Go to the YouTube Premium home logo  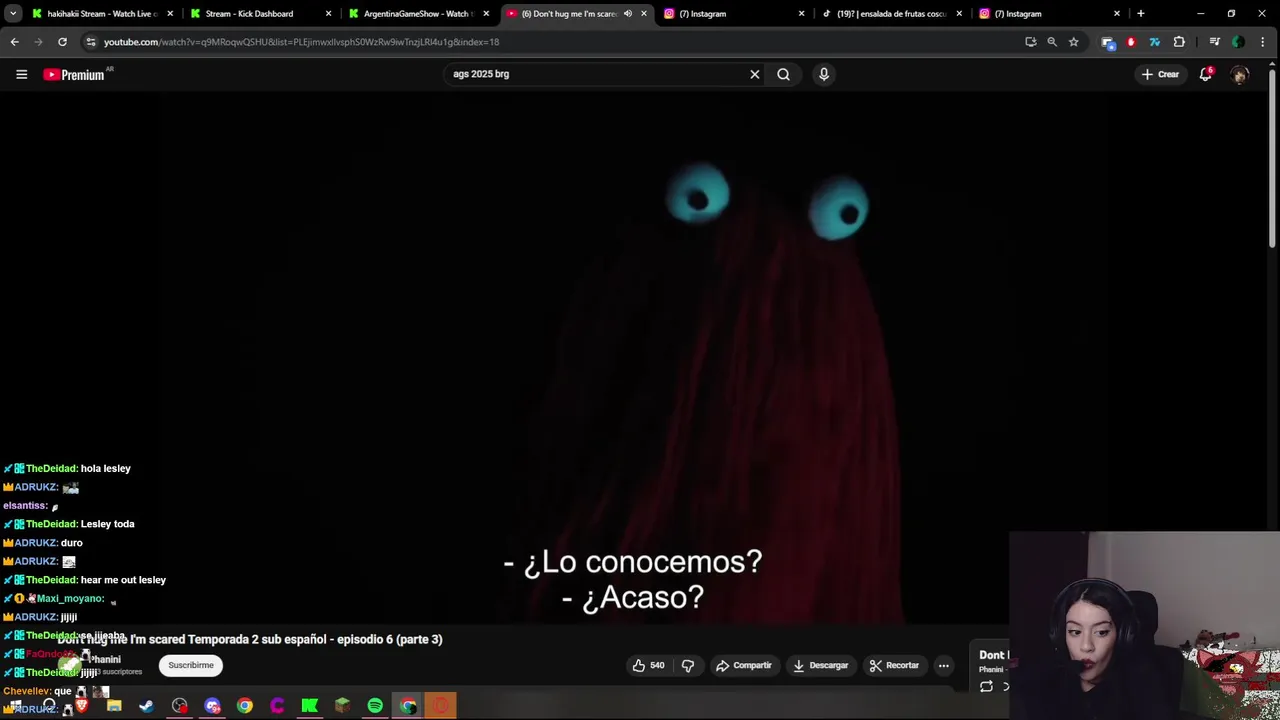[74, 74]
